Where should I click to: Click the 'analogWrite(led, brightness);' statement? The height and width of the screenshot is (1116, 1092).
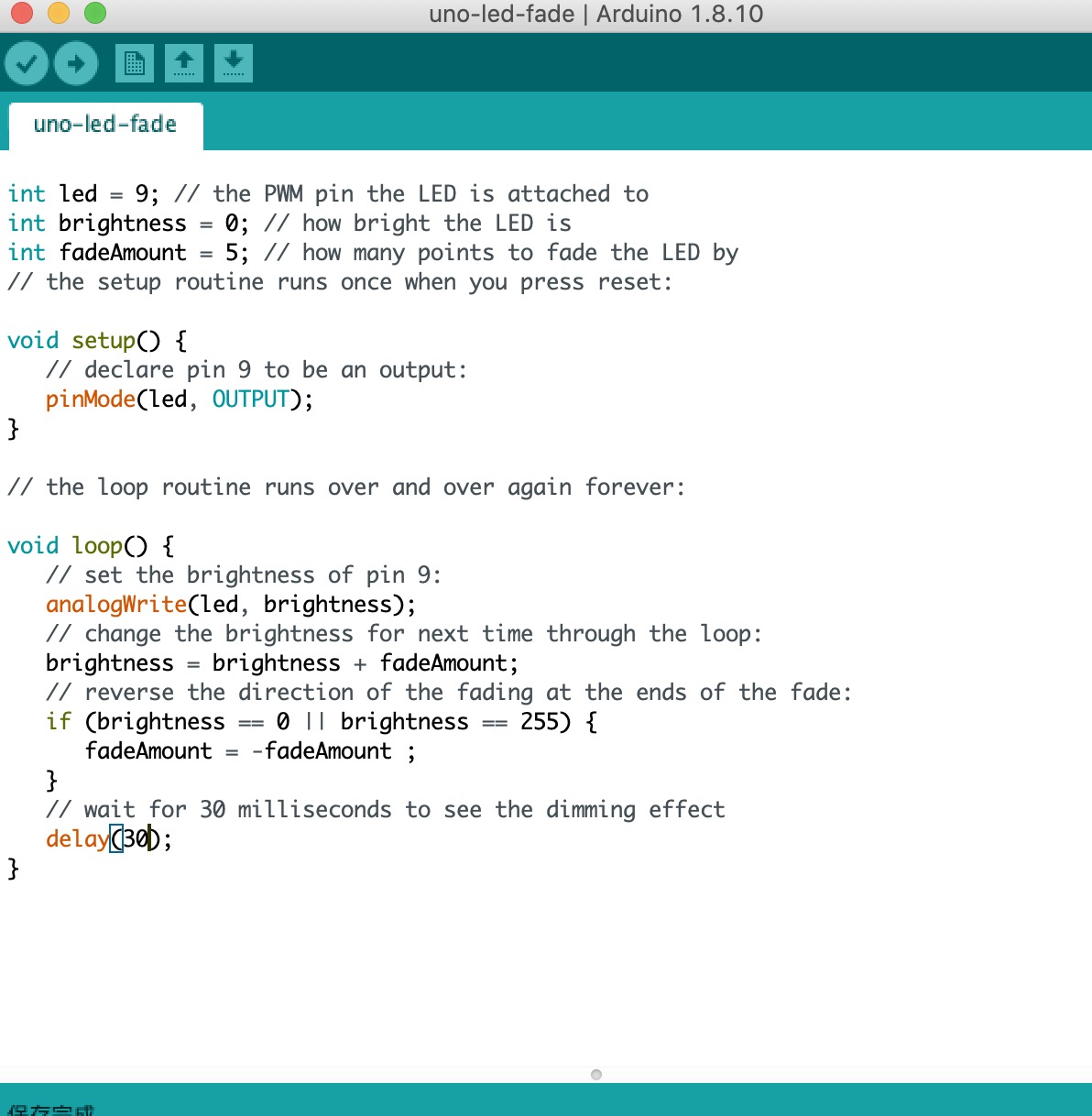(231, 605)
